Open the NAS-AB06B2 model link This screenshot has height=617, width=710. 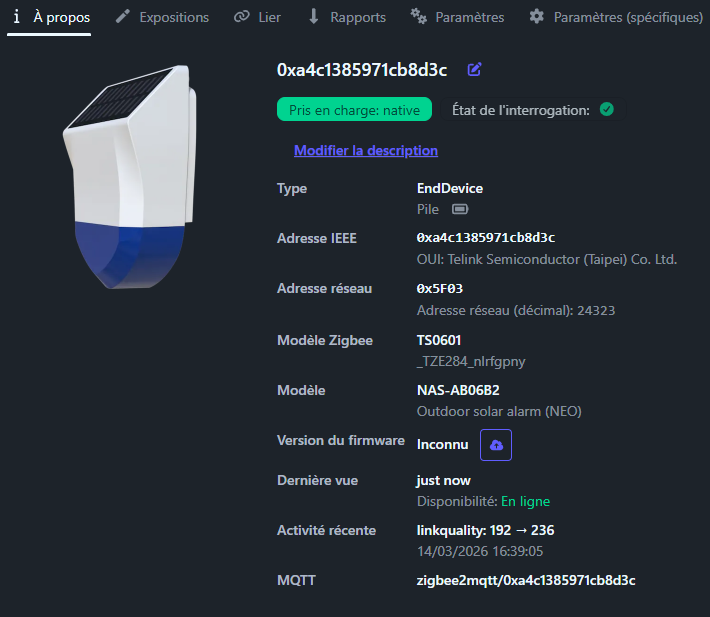click(x=457, y=390)
